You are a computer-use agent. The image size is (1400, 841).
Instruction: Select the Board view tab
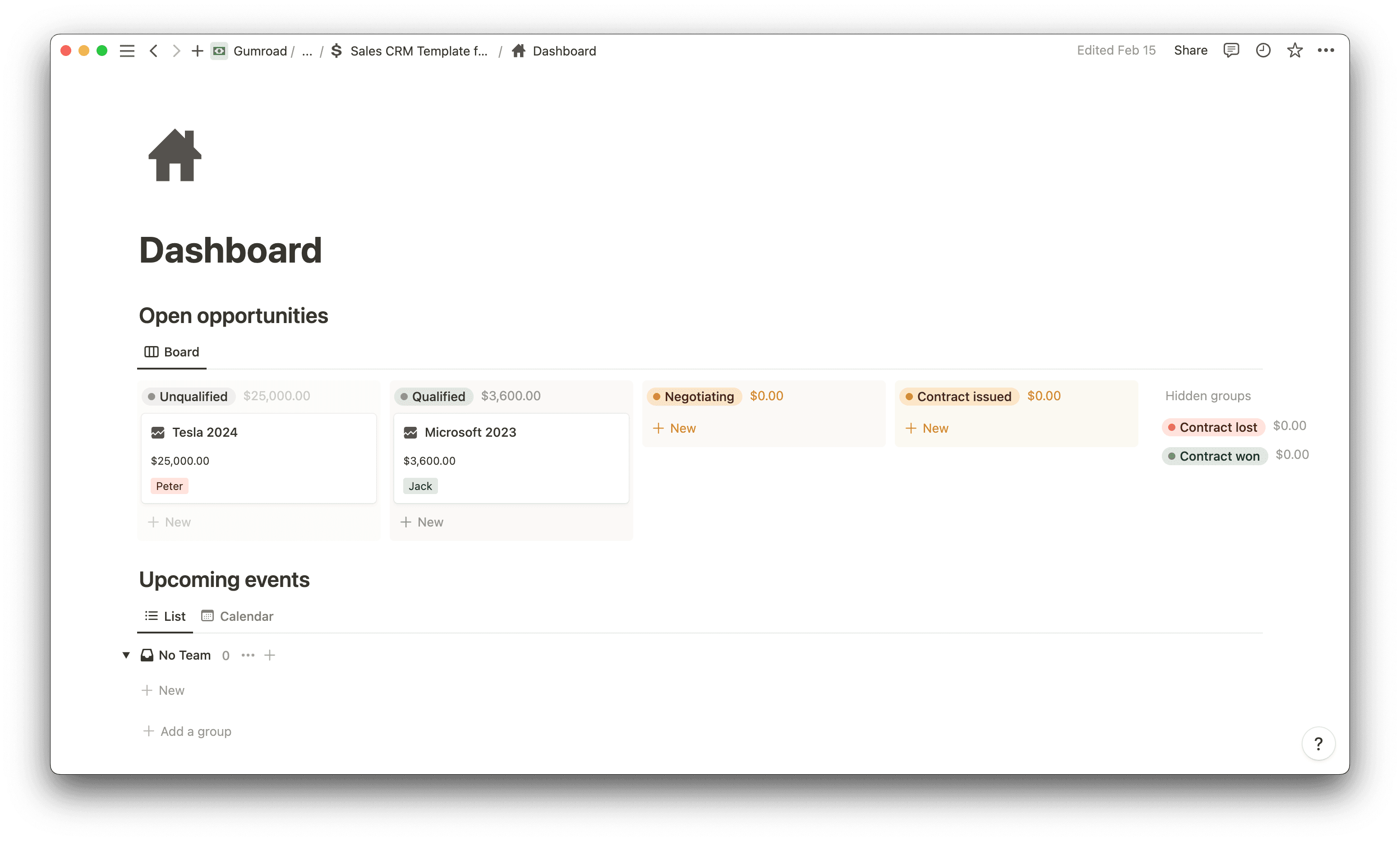tap(171, 352)
